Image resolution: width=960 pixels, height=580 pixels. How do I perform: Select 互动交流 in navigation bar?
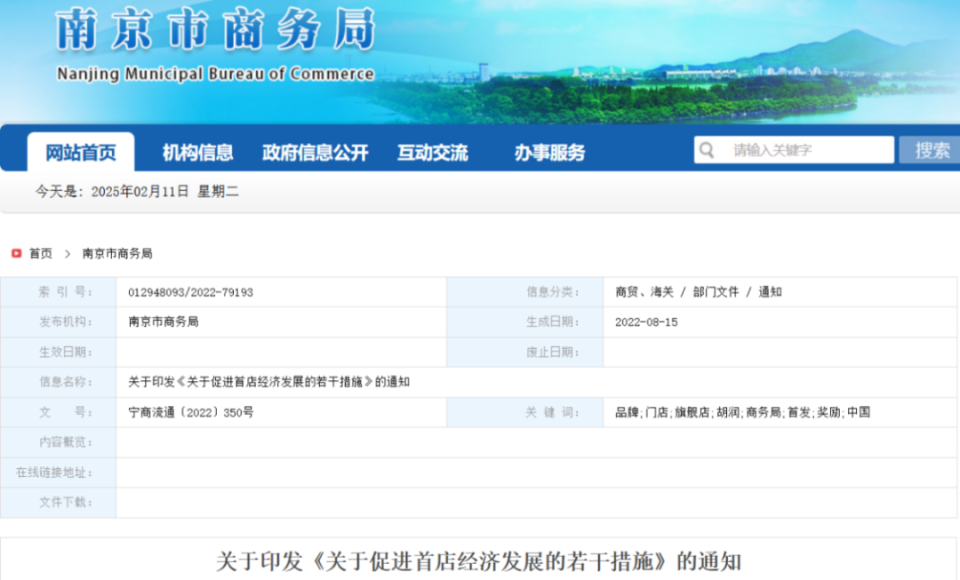point(433,153)
